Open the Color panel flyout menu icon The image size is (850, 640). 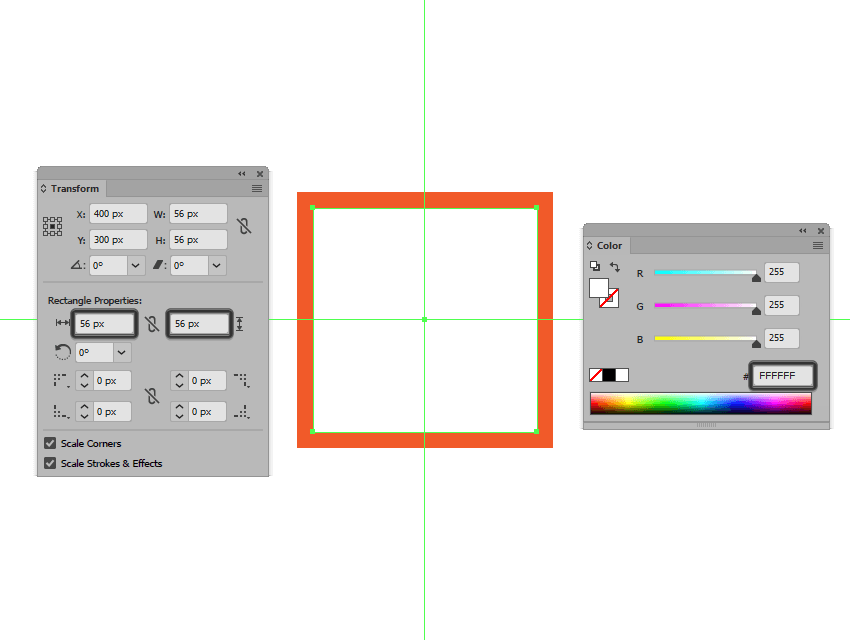point(817,245)
